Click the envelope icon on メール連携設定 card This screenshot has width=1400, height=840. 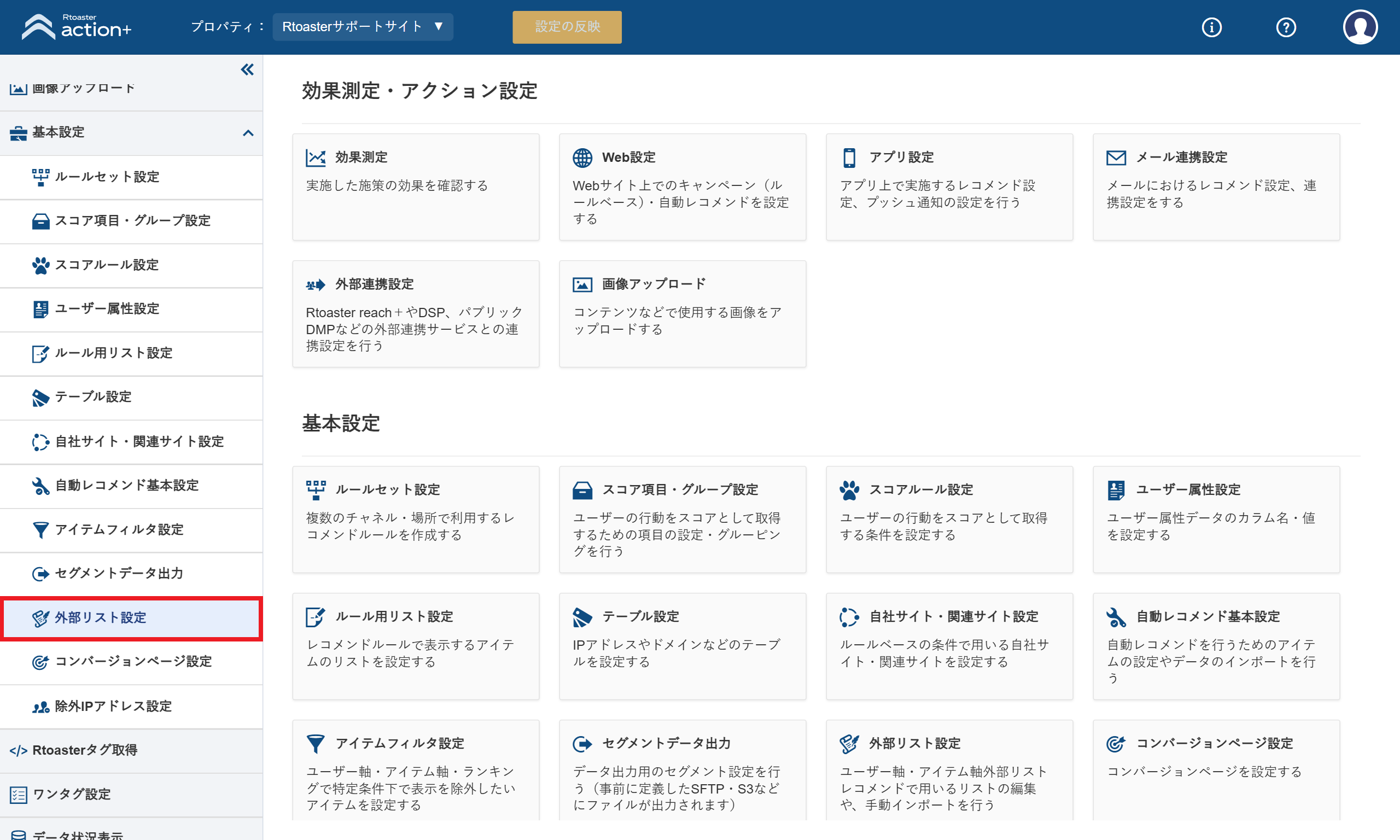[1116, 158]
